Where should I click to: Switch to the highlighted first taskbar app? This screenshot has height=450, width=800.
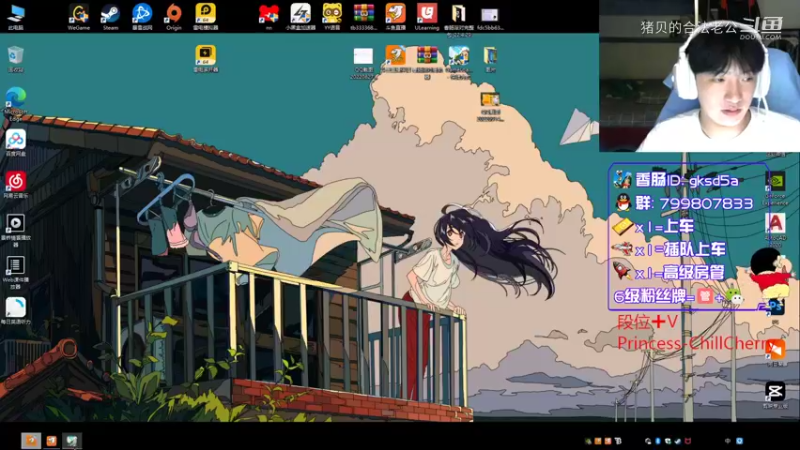[x=31, y=440]
